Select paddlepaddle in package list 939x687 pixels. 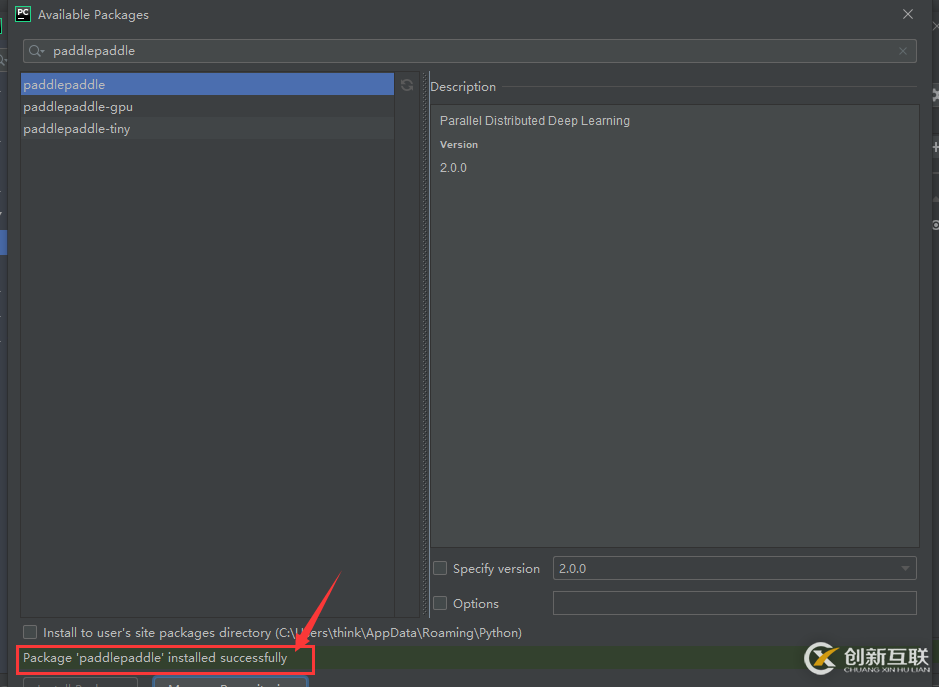click(x=207, y=84)
